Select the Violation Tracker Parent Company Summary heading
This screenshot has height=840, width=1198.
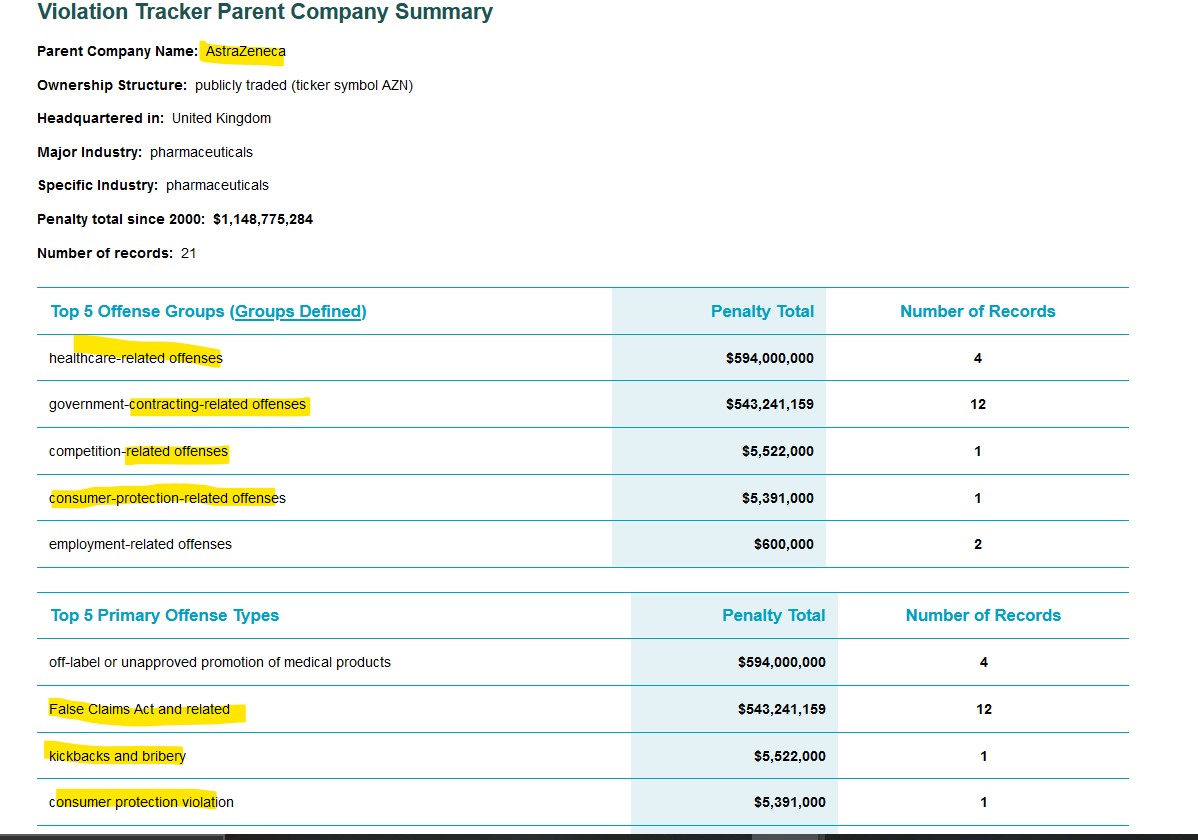265,12
